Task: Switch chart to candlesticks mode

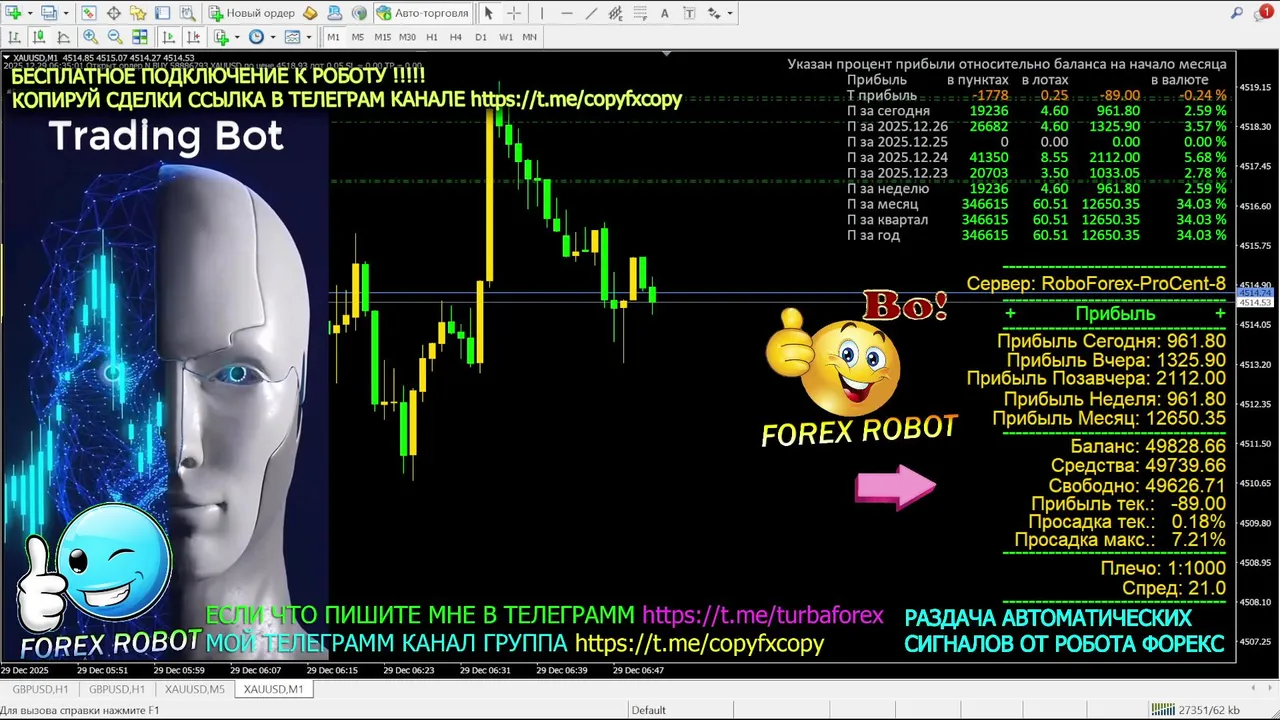Action: tap(39, 37)
